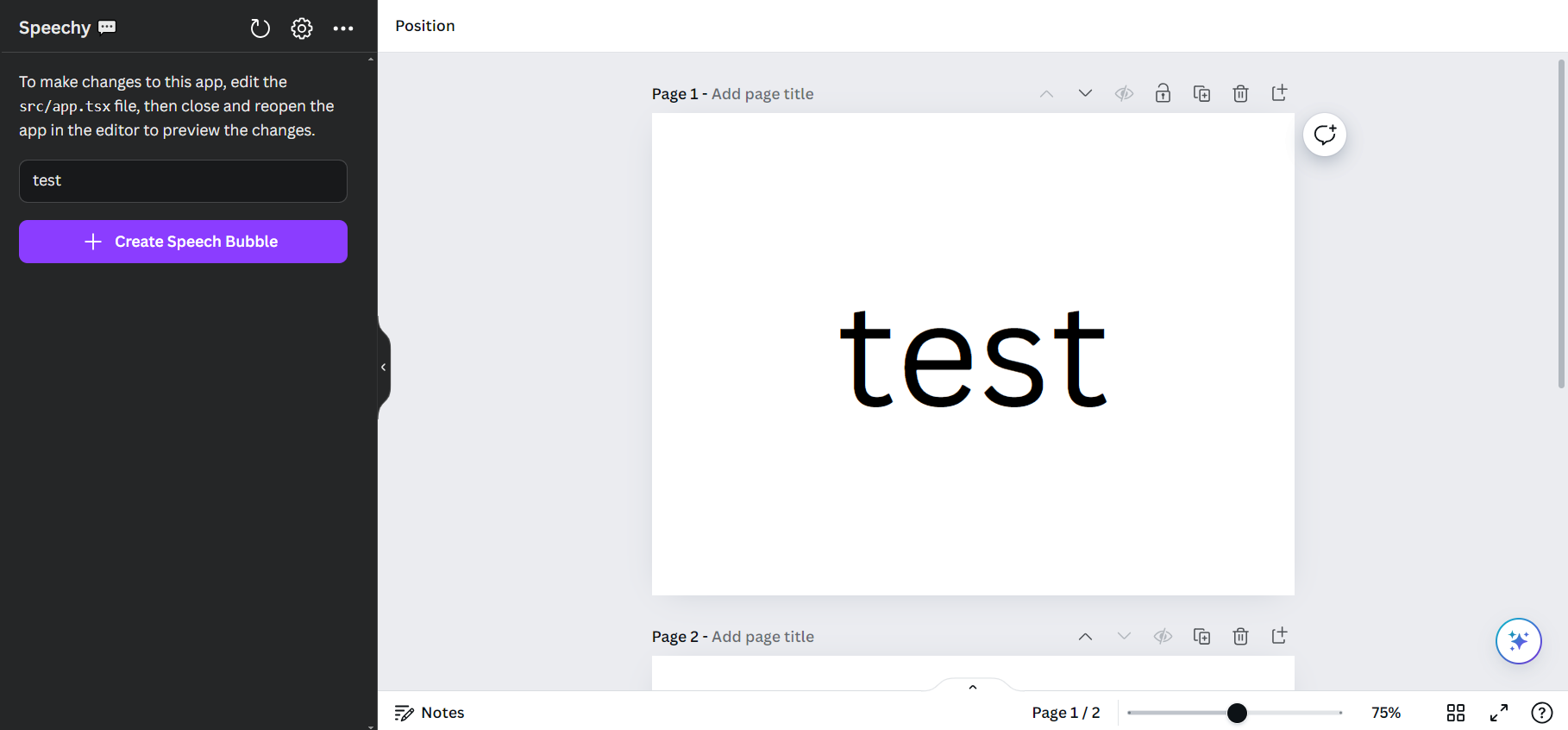Collapse the Speechy side panel
The image size is (1568, 730).
[383, 367]
